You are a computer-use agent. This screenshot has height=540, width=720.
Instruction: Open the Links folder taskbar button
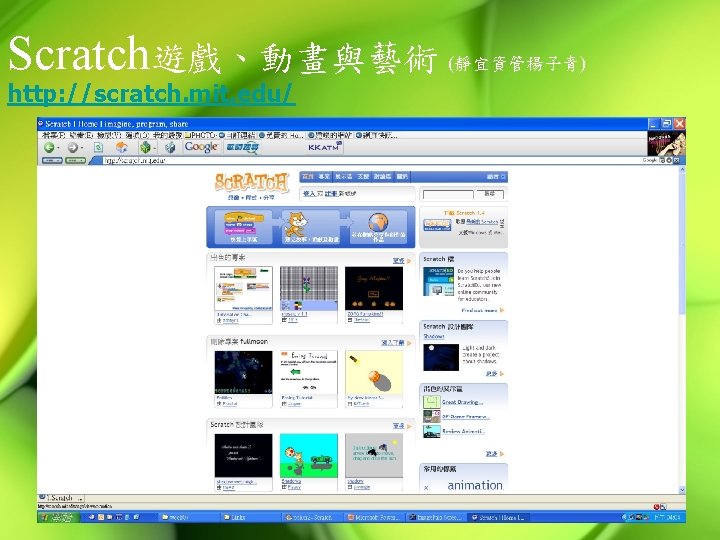[x=251, y=518]
